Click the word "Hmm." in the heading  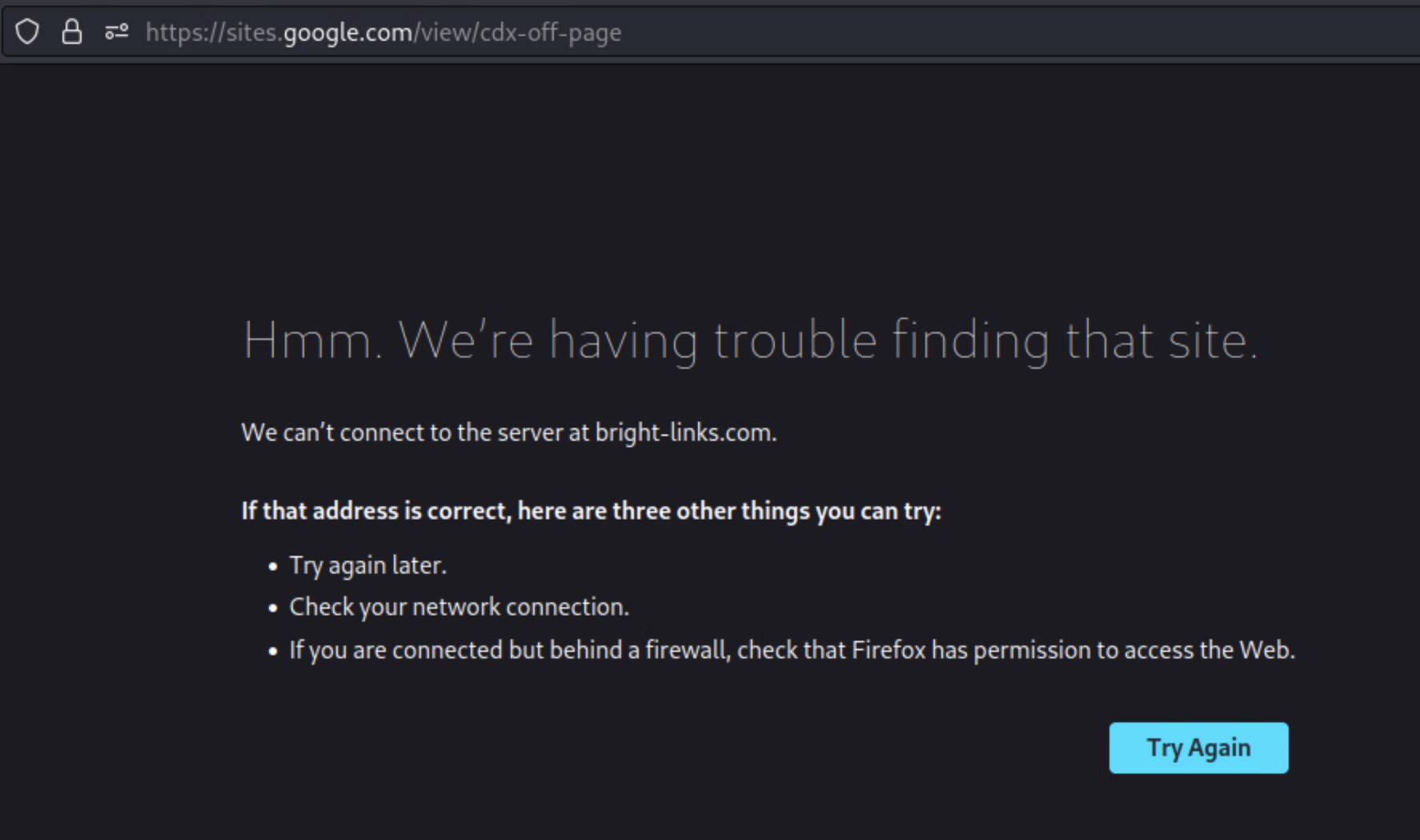click(313, 340)
